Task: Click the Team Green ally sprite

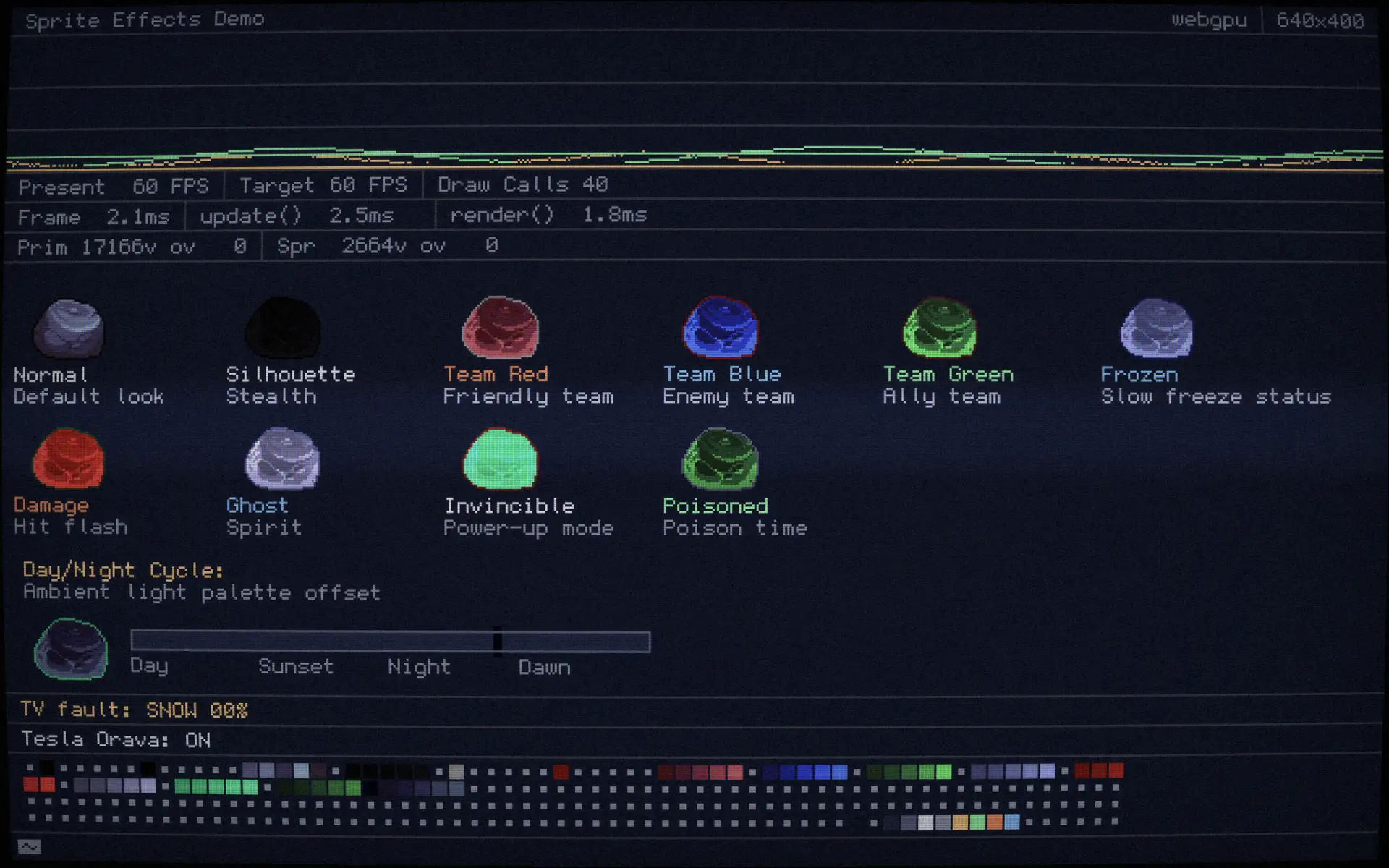Action: 940,328
